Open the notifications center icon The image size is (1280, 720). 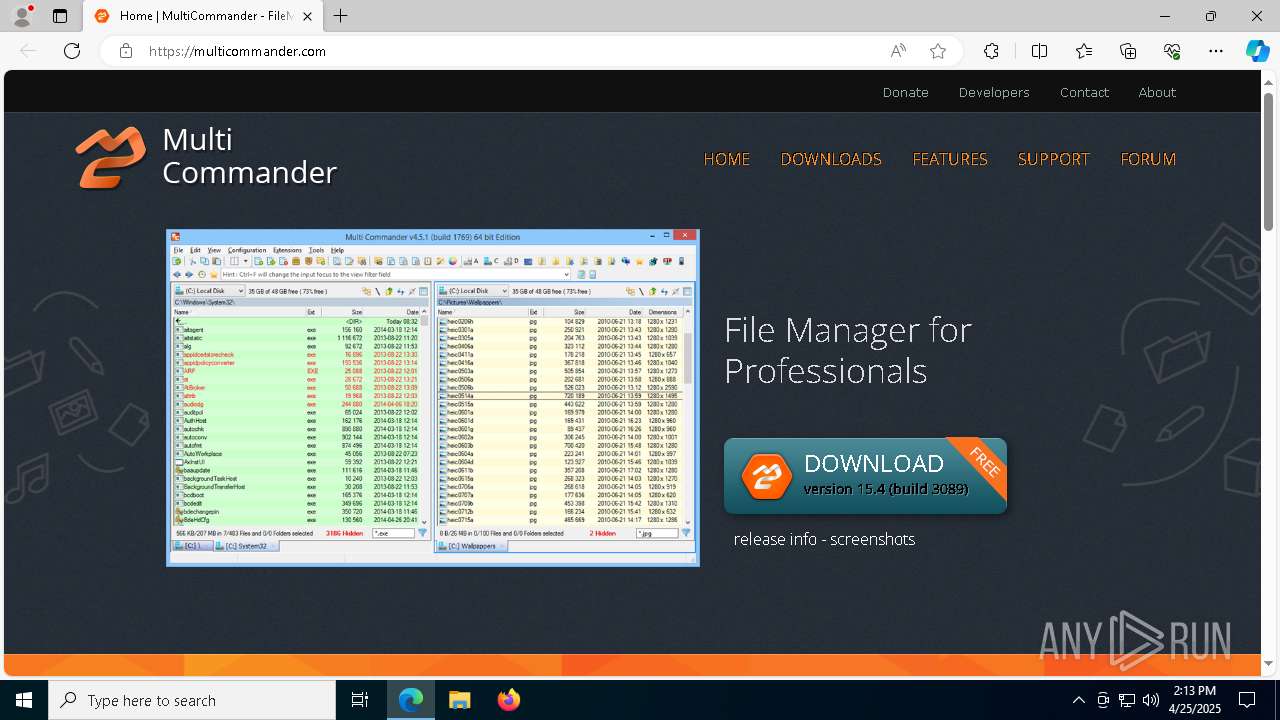pyautogui.click(x=1247, y=700)
